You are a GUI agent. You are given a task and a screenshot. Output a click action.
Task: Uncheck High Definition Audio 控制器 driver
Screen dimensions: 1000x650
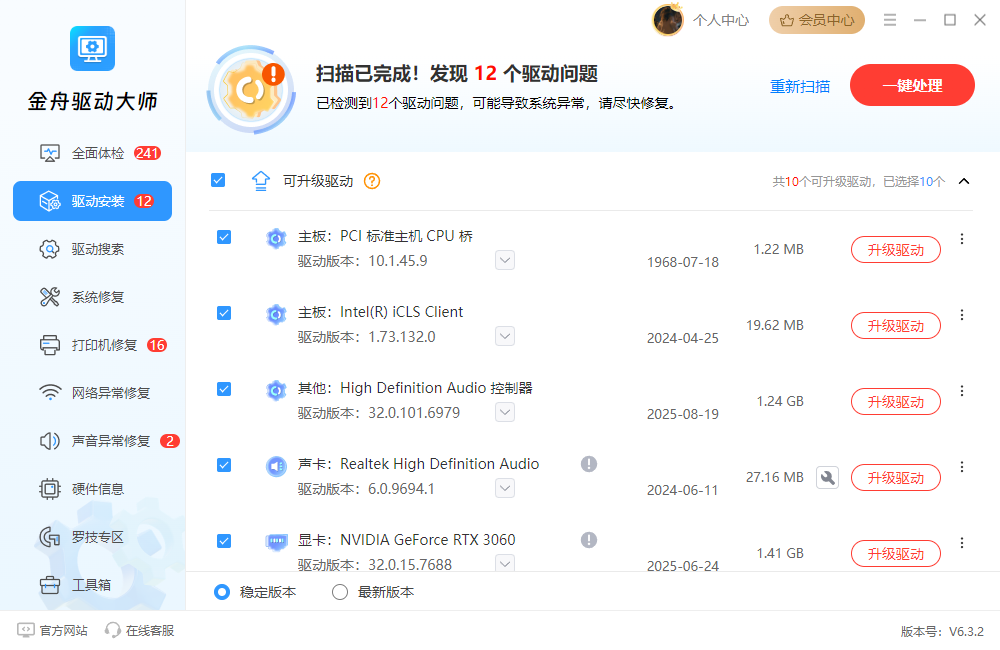coord(224,389)
